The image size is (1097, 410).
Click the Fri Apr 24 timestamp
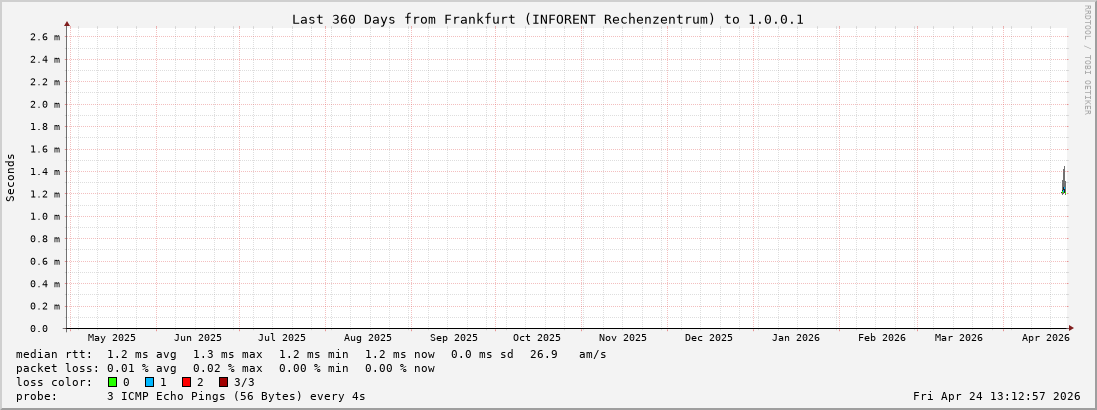[x=996, y=396]
